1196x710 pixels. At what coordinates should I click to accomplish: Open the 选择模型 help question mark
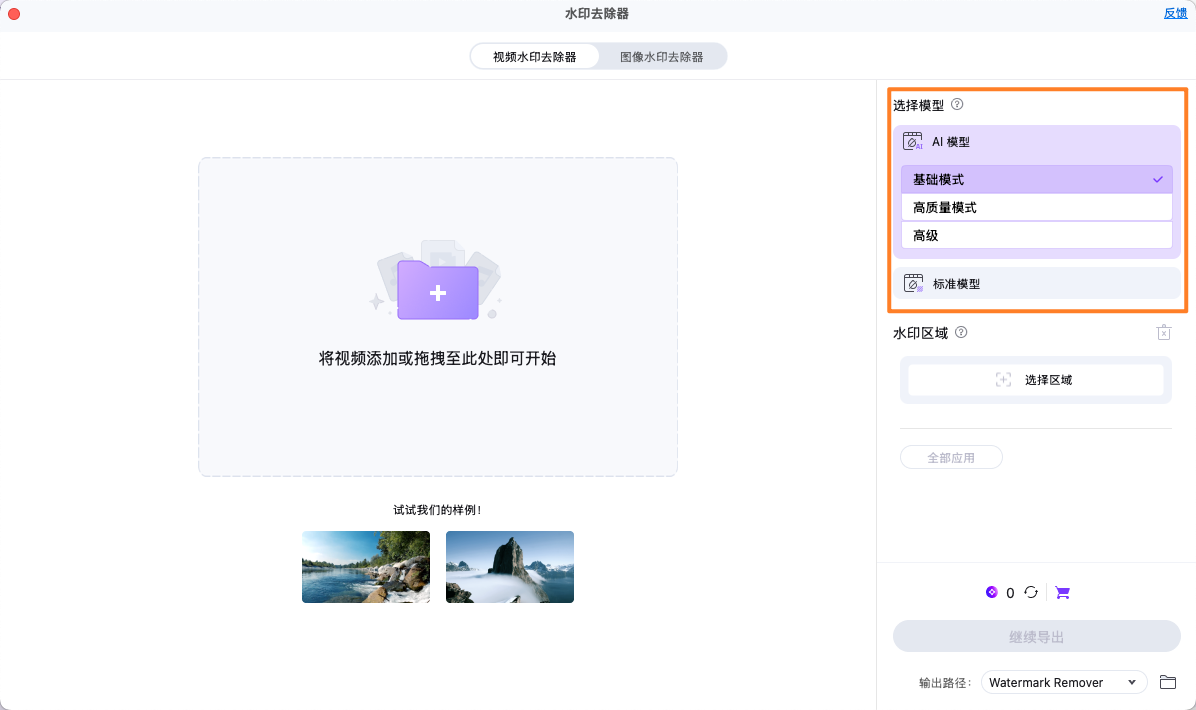point(957,104)
